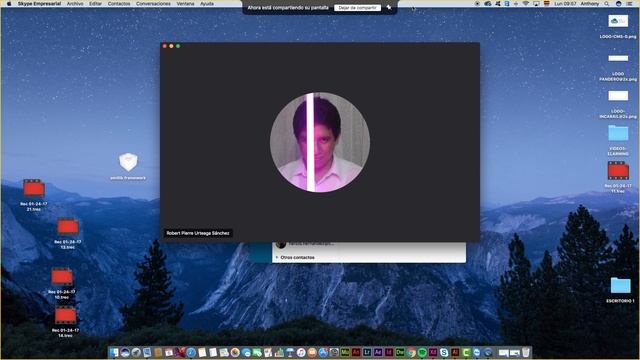Image resolution: width=640 pixels, height=360 pixels.
Task: Open the Archivo menu
Action: tap(75, 4)
